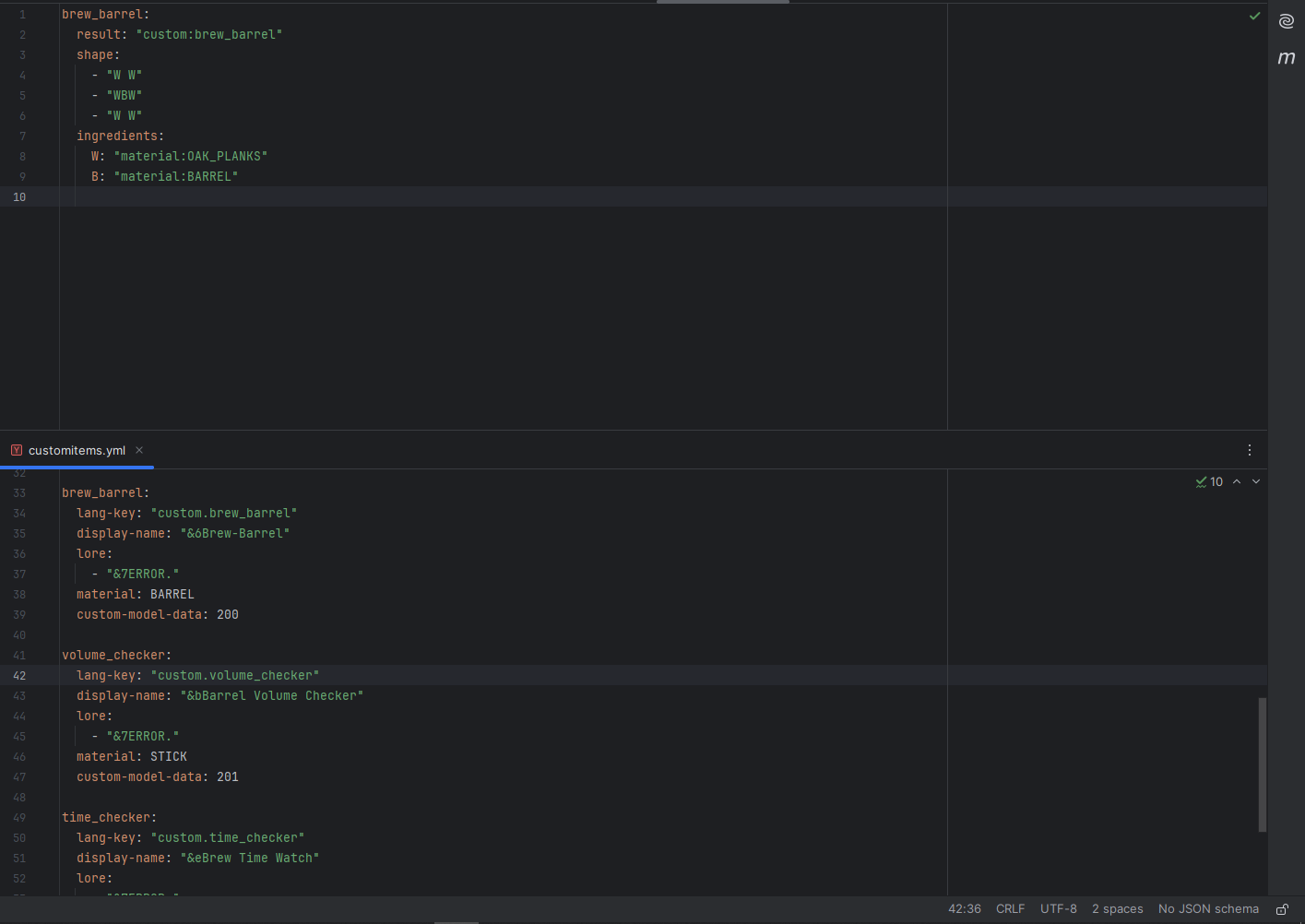The height and width of the screenshot is (924, 1305).
Task: Click the 'No JSON schema' status link
Action: click(1208, 908)
